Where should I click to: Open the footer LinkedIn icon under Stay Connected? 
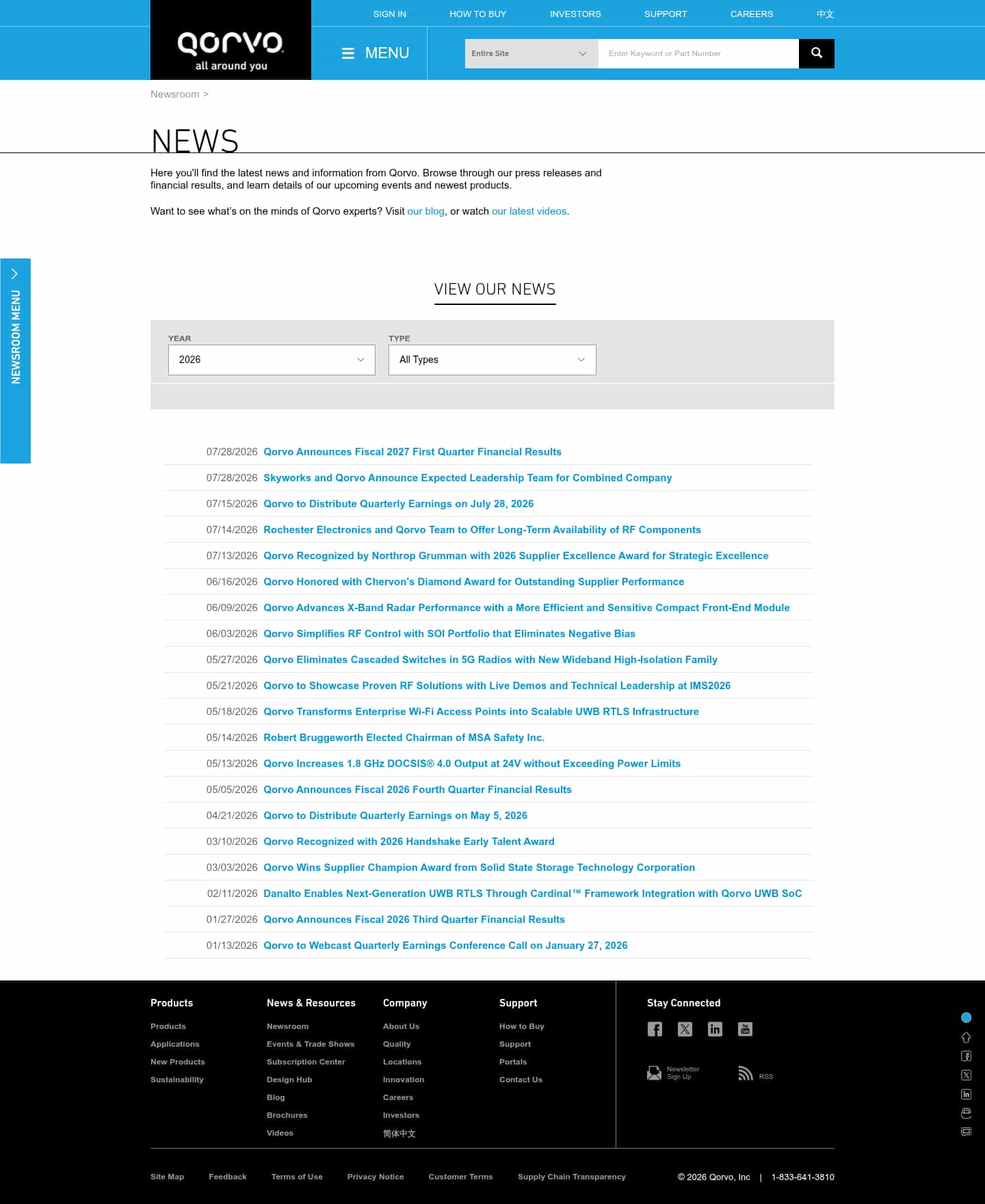(x=715, y=1029)
